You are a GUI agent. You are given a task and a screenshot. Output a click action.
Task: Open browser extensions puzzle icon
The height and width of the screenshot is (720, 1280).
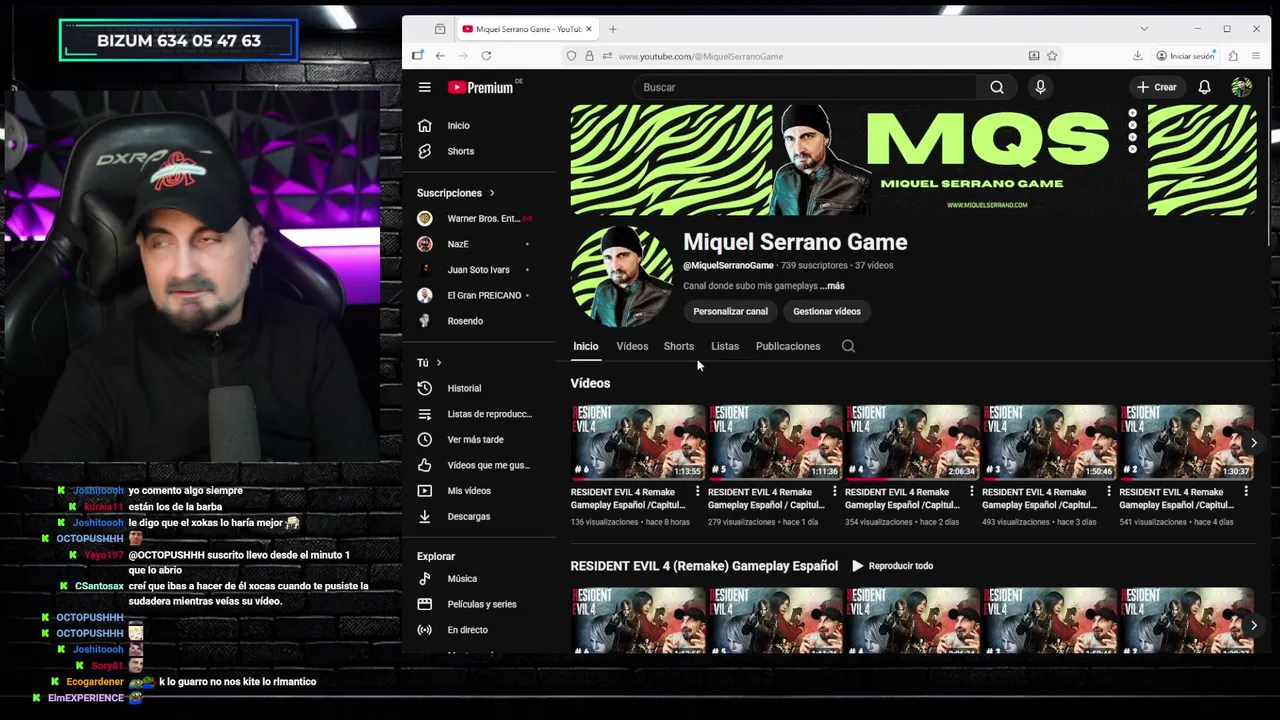pos(1233,56)
